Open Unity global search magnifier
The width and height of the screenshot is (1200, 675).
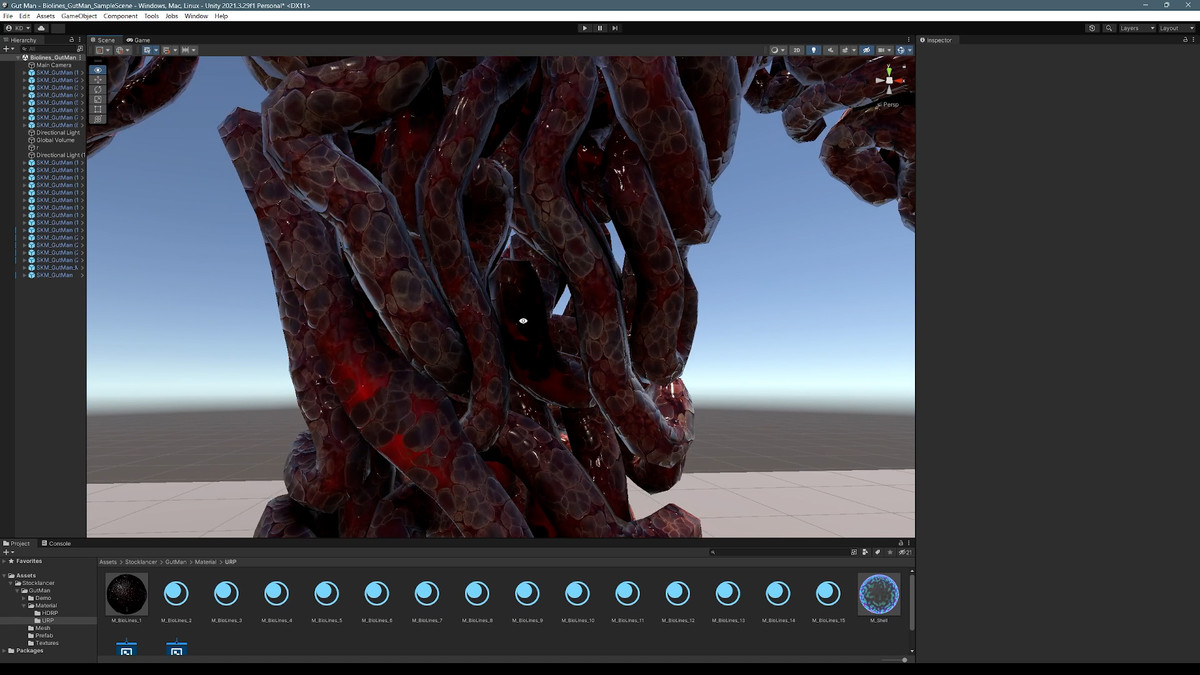pos(1109,28)
